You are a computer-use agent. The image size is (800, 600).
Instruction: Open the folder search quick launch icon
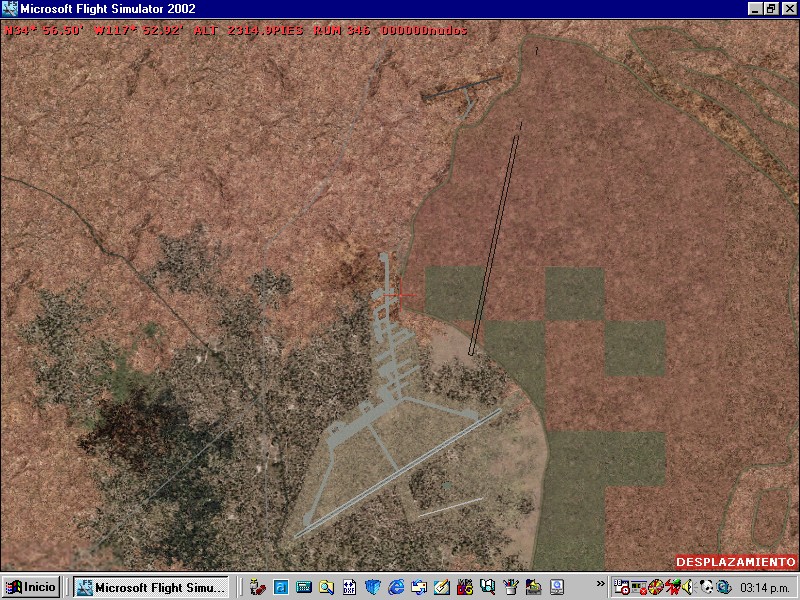point(326,587)
